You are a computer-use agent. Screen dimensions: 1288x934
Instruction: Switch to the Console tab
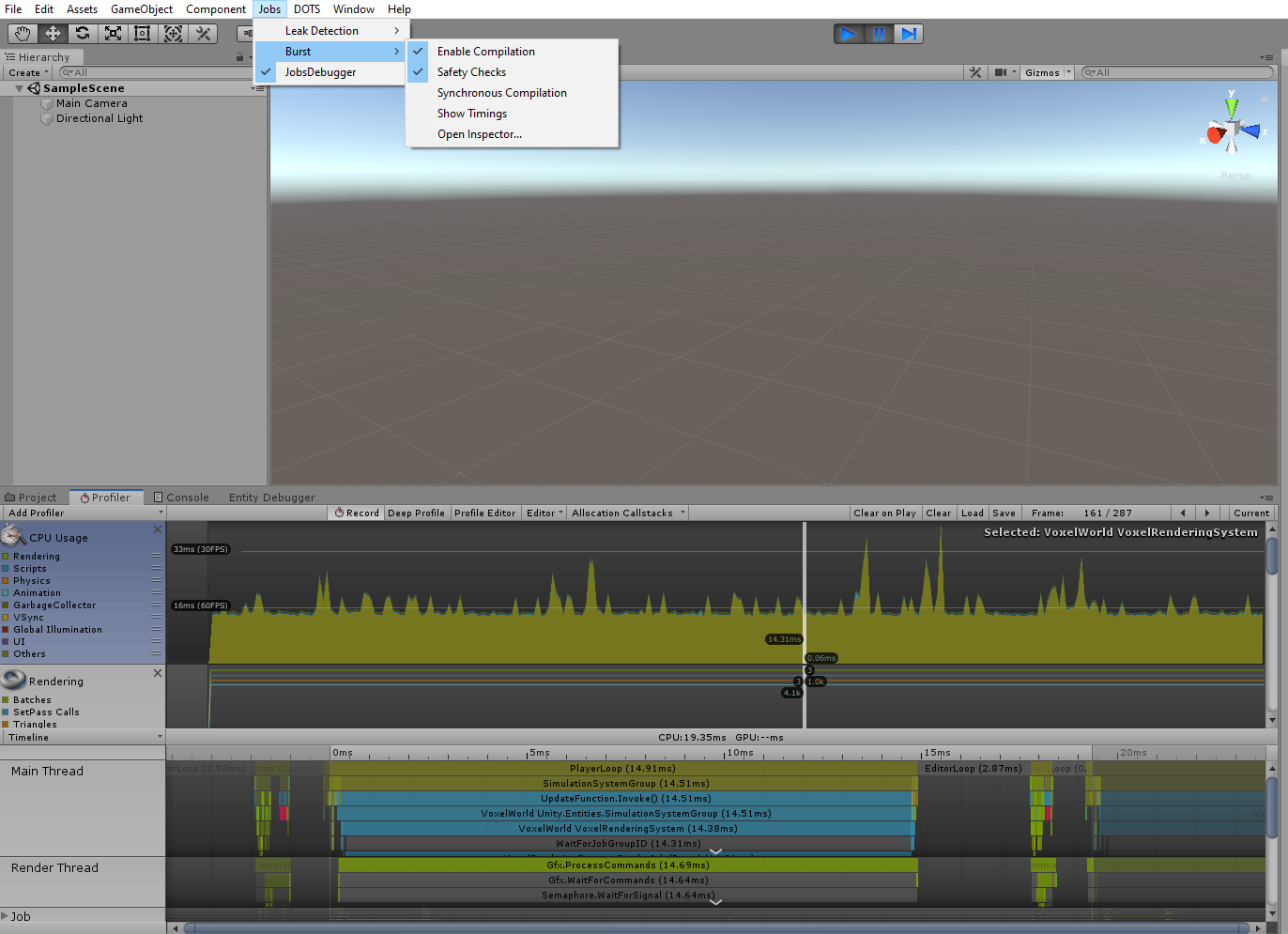pyautogui.click(x=181, y=498)
